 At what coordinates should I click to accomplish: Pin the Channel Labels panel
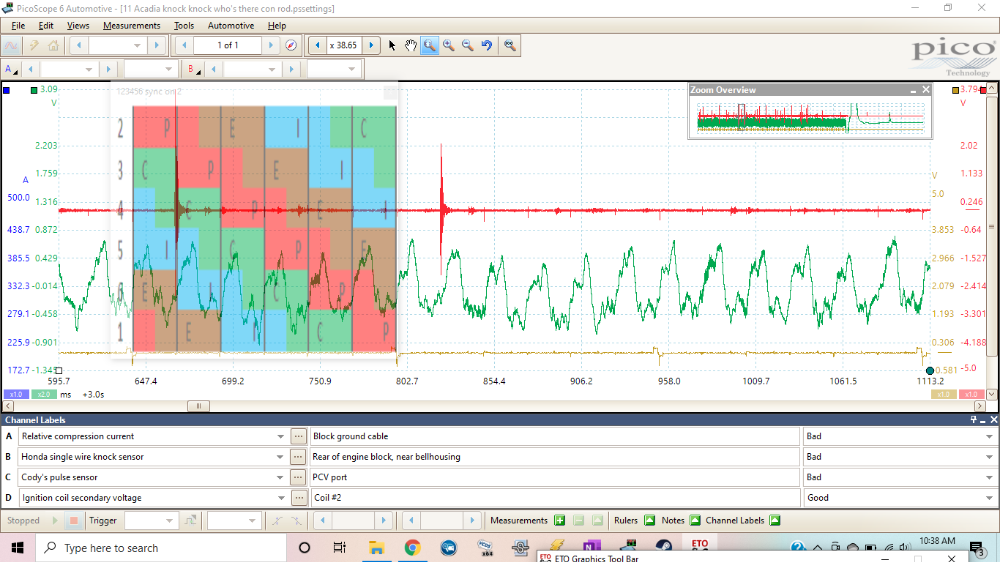tap(973, 420)
